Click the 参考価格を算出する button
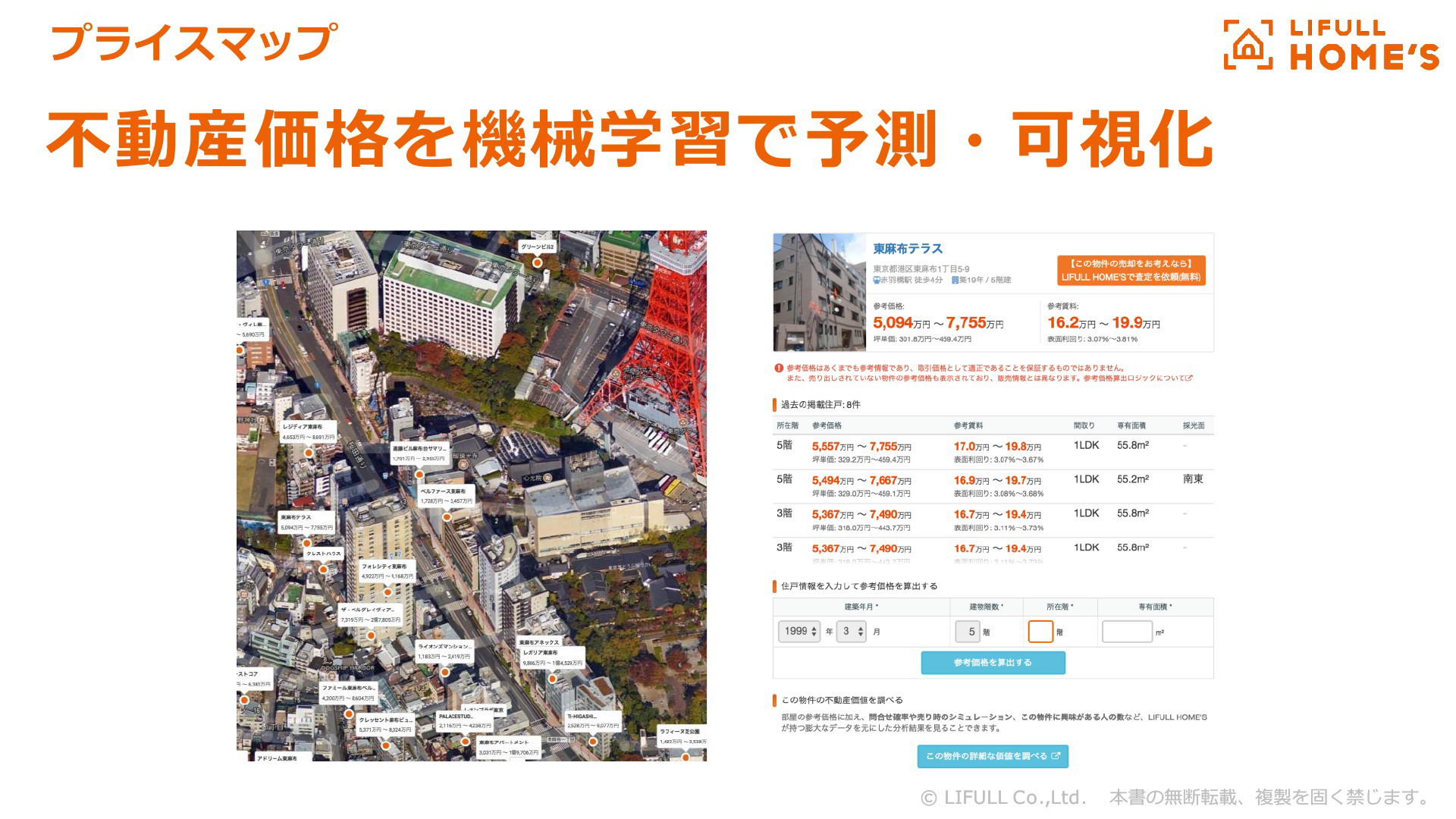The height and width of the screenshot is (819, 1456). pos(993,663)
